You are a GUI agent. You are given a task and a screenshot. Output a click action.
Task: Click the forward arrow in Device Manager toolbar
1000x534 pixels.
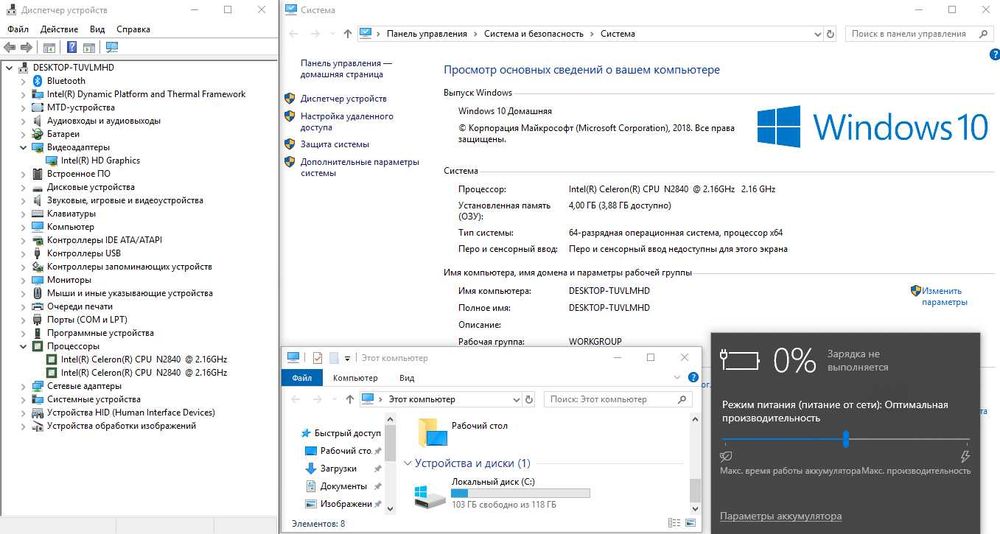click(26, 47)
